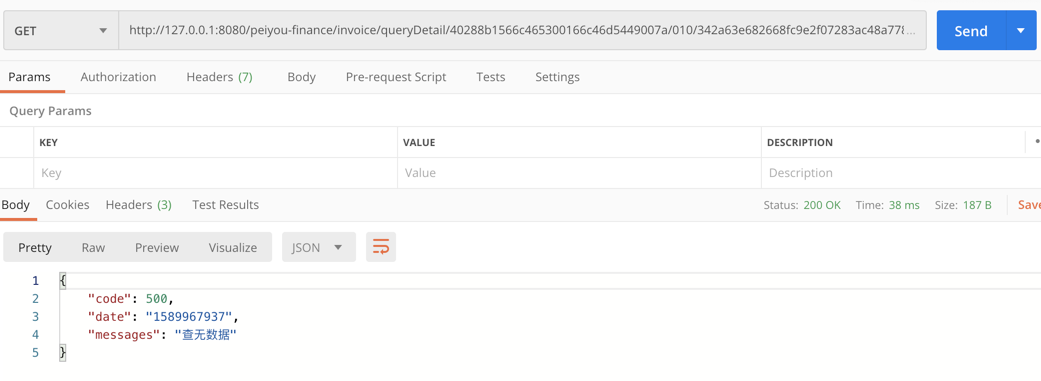The width and height of the screenshot is (1041, 381).
Task: Click the request URL field
Action: click(522, 31)
